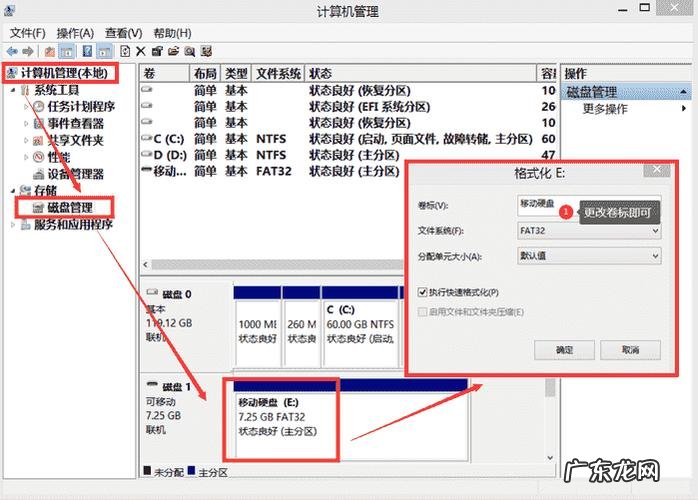Viewport: 698px width, 500px height.
Task: Click the 任务计划程序 clock icon
Action: pyautogui.click(x=39, y=107)
